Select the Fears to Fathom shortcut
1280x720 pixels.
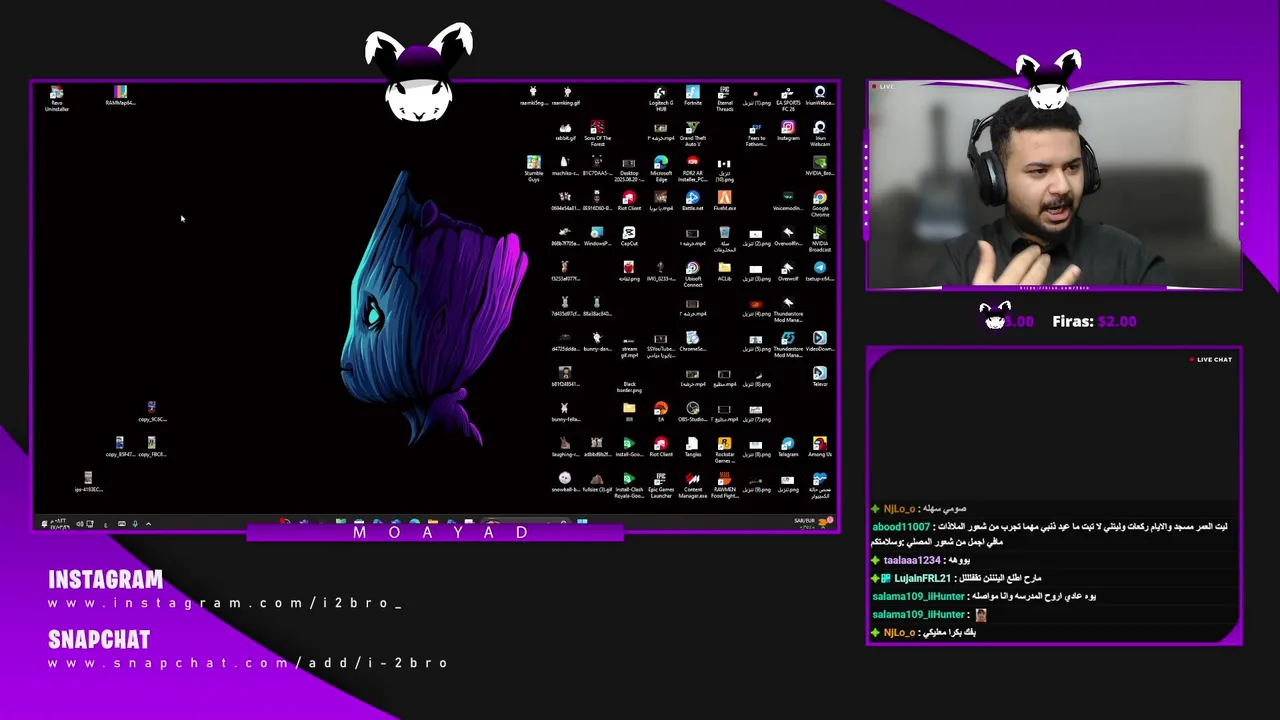[756, 134]
